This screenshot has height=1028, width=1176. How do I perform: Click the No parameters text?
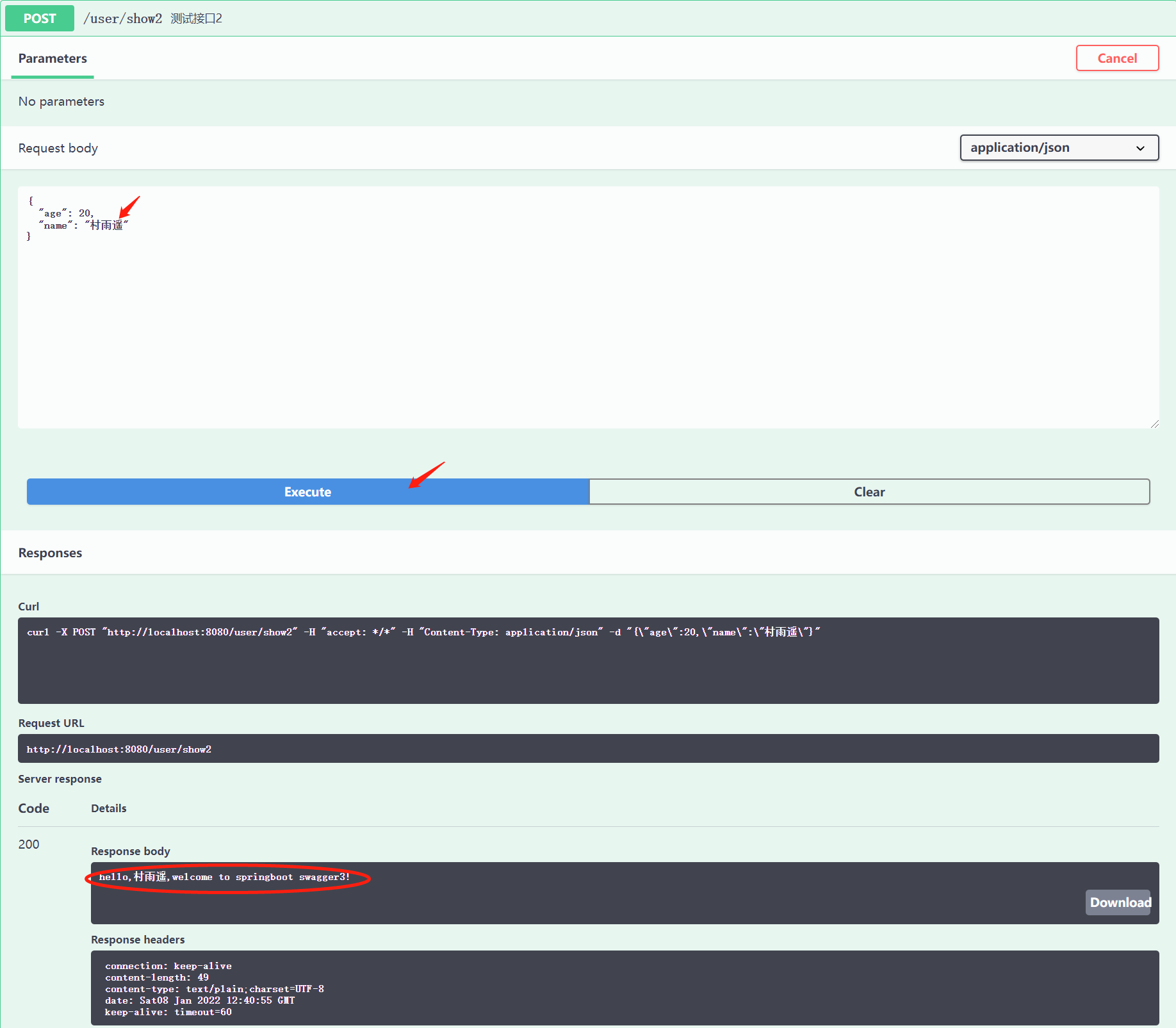61,101
